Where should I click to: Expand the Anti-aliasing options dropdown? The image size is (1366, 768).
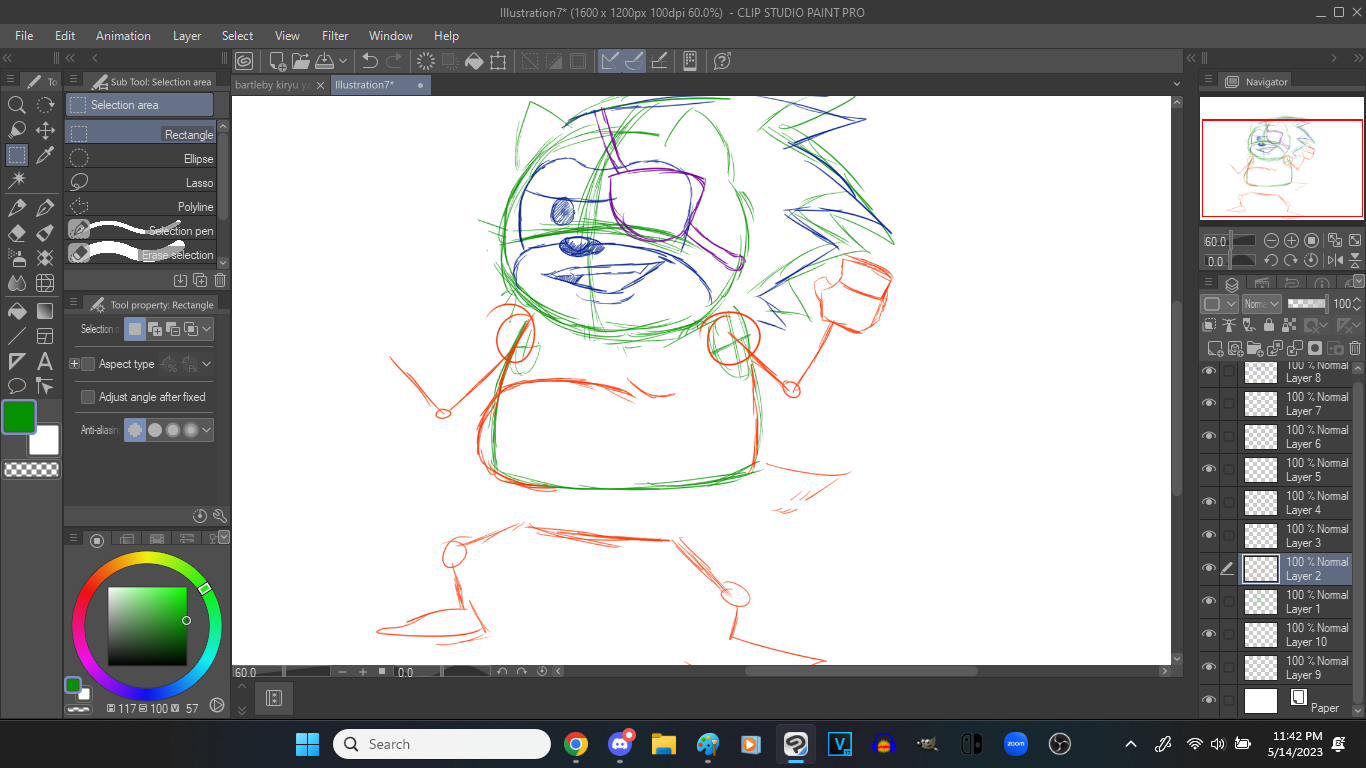tap(207, 430)
